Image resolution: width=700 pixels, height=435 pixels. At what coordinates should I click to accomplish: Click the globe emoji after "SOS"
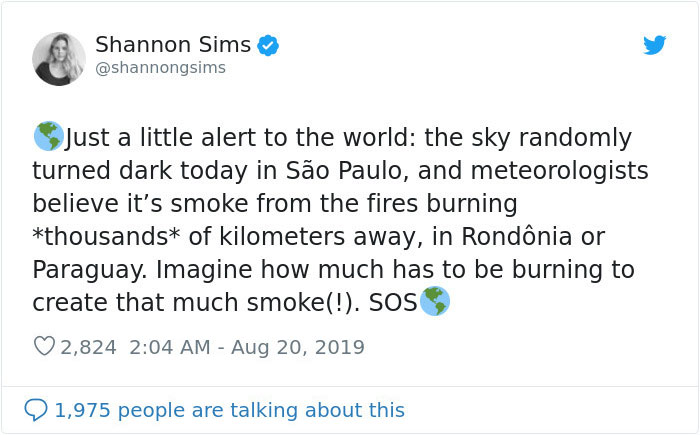pos(435,301)
